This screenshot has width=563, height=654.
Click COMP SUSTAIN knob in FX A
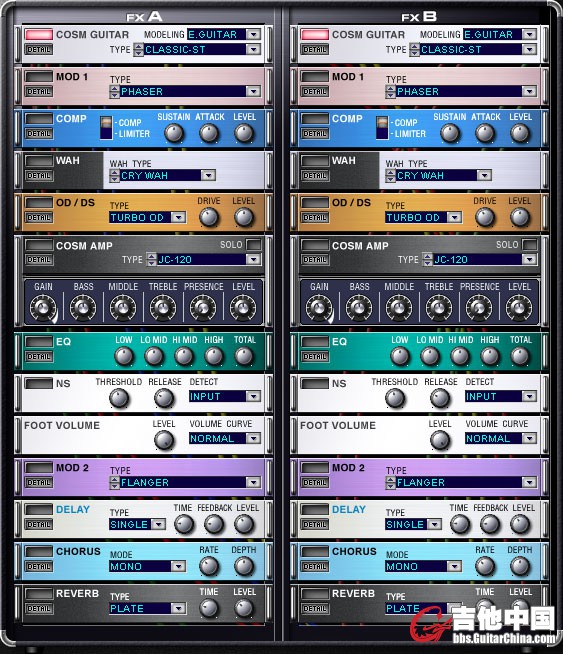click(x=174, y=133)
